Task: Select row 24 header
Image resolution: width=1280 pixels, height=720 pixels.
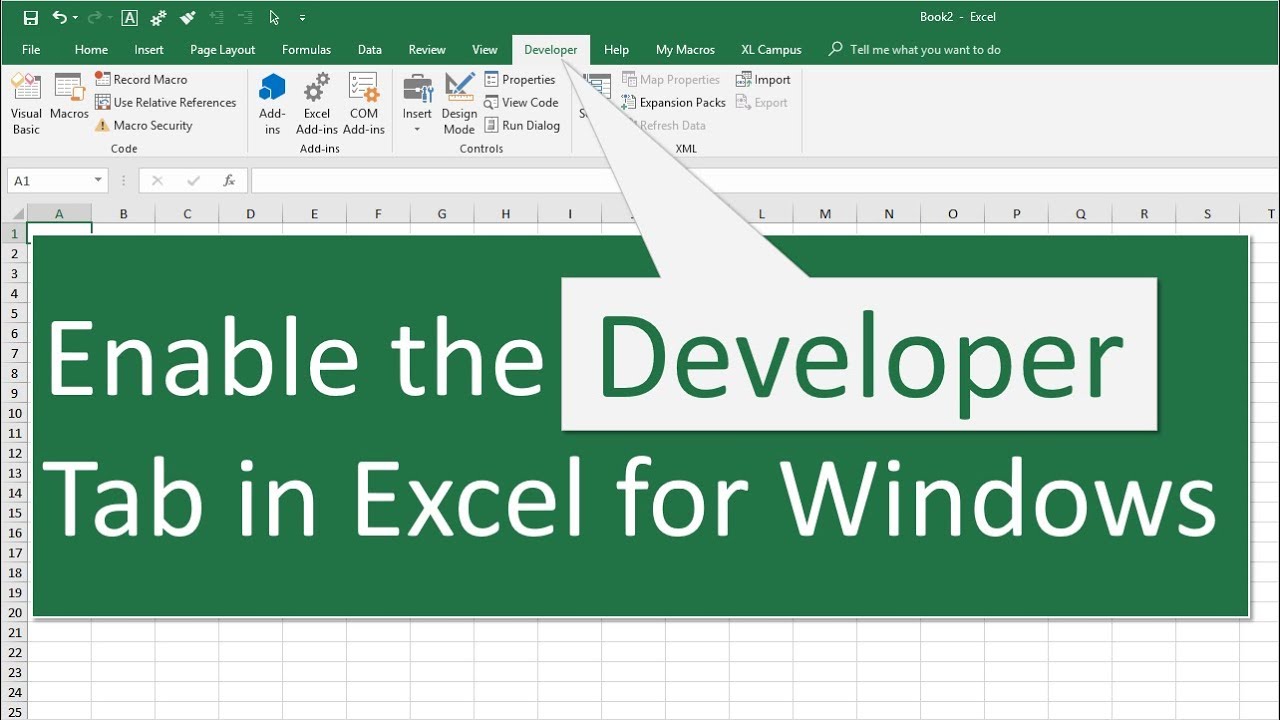Action: (x=14, y=692)
